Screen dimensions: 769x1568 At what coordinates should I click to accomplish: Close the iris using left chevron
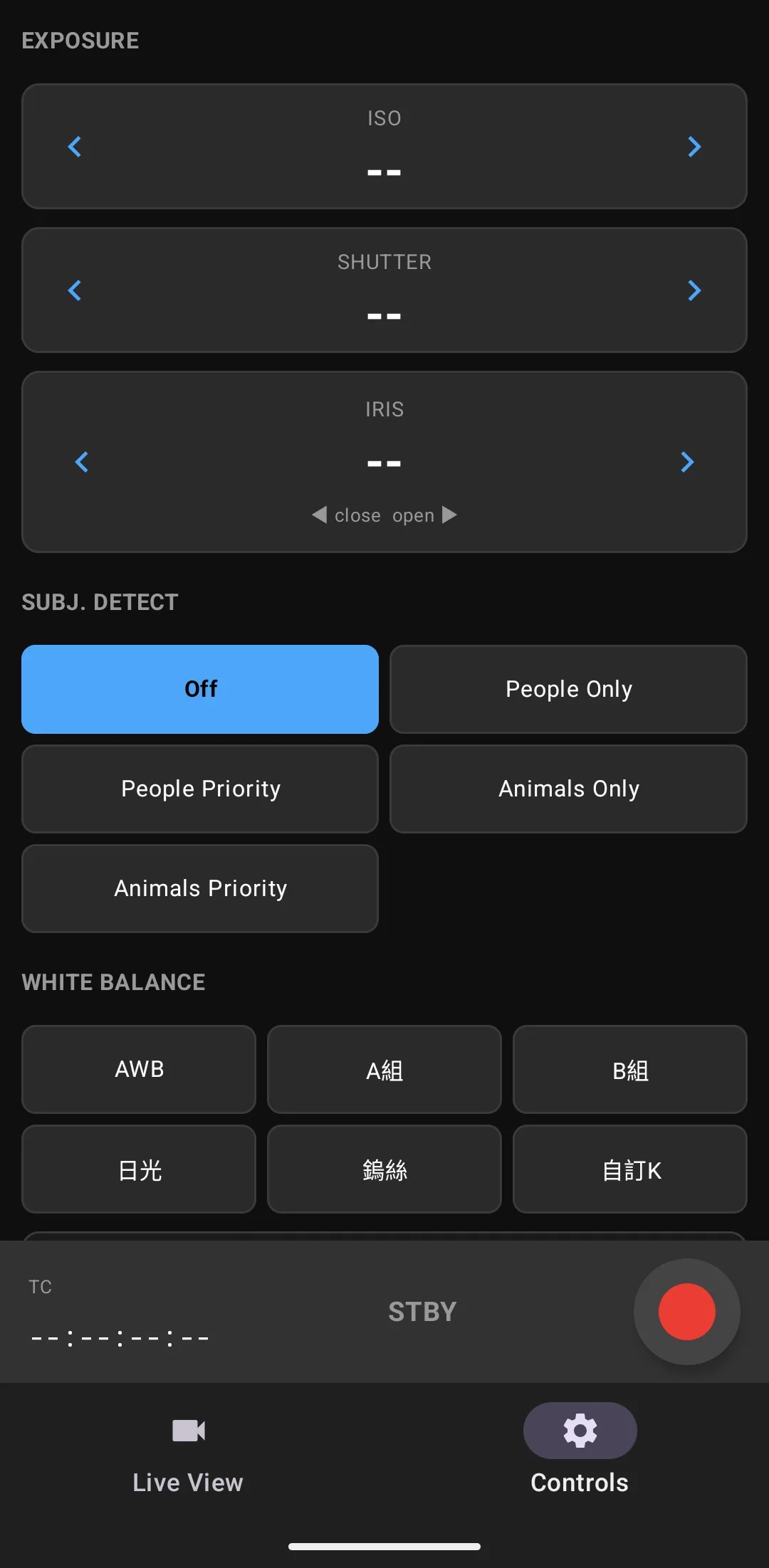pos(82,462)
